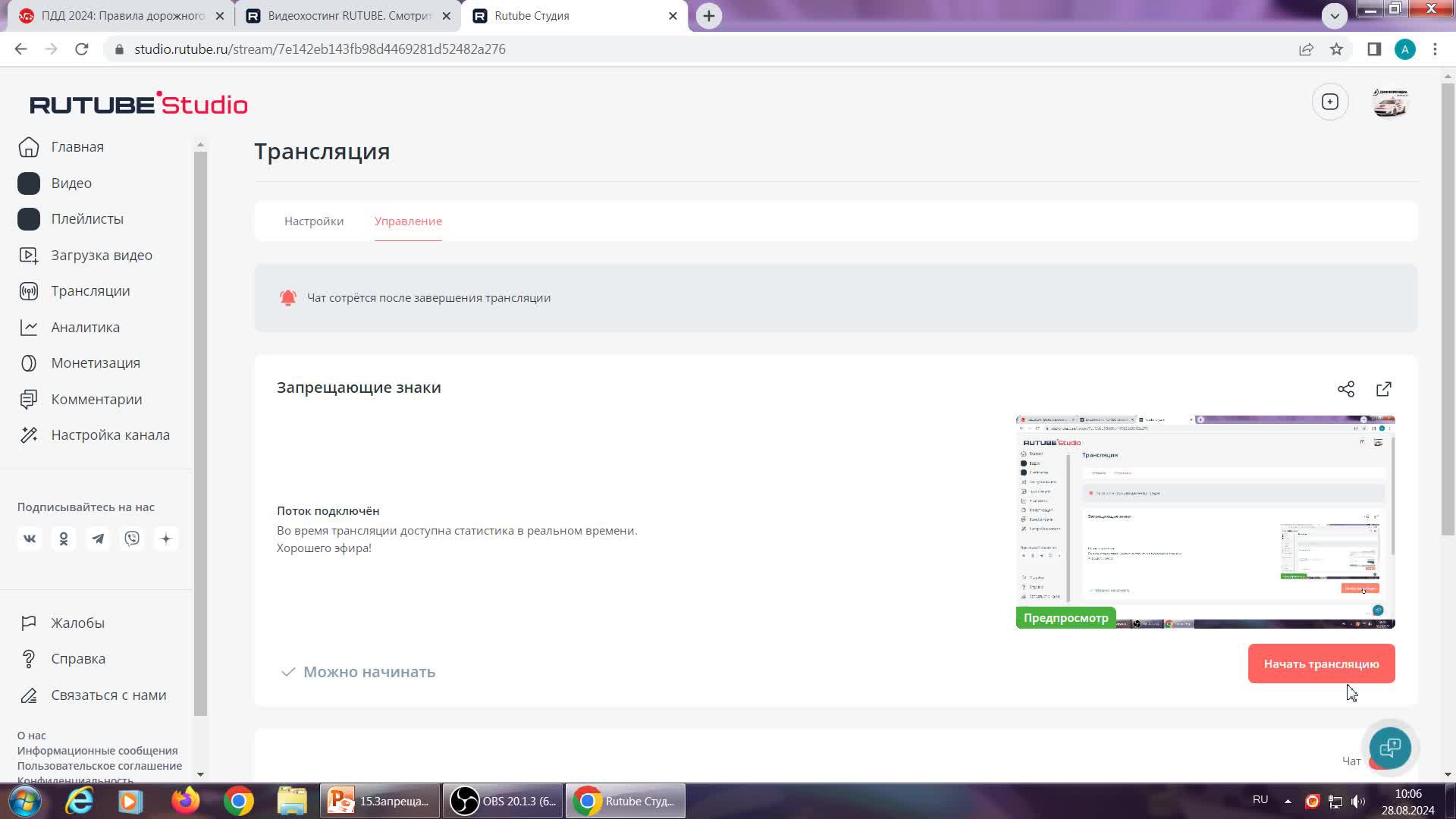1456x819 pixels.
Task: Open the Пользовательское соглашение link
Action: pos(99,766)
